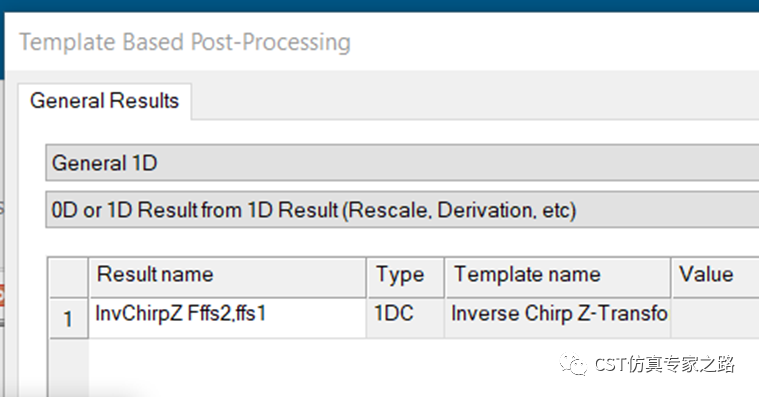The height and width of the screenshot is (397, 759).
Task: Select row 1 via its row number
Action: (x=69, y=319)
